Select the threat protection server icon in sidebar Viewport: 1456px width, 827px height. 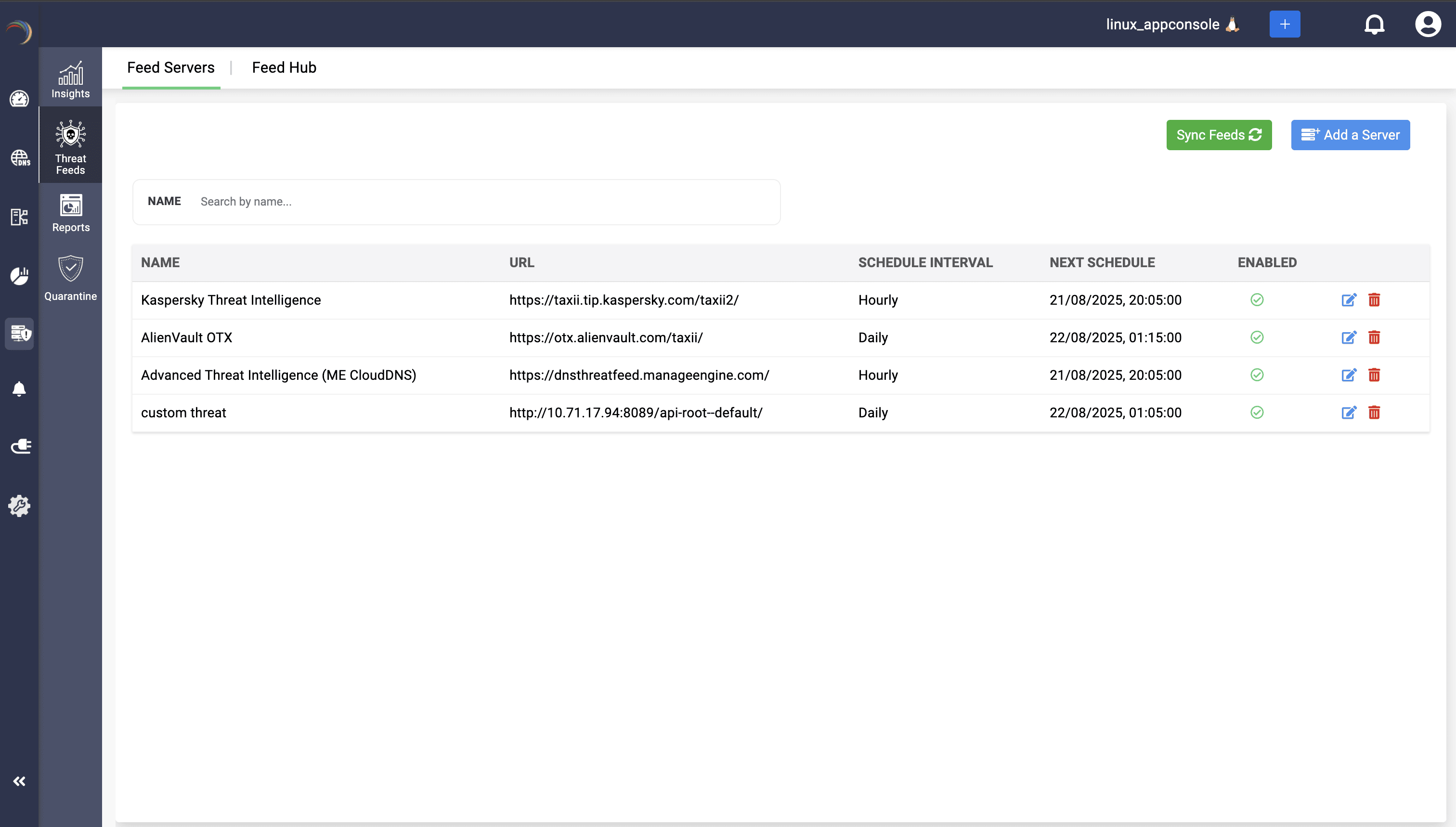[19, 334]
